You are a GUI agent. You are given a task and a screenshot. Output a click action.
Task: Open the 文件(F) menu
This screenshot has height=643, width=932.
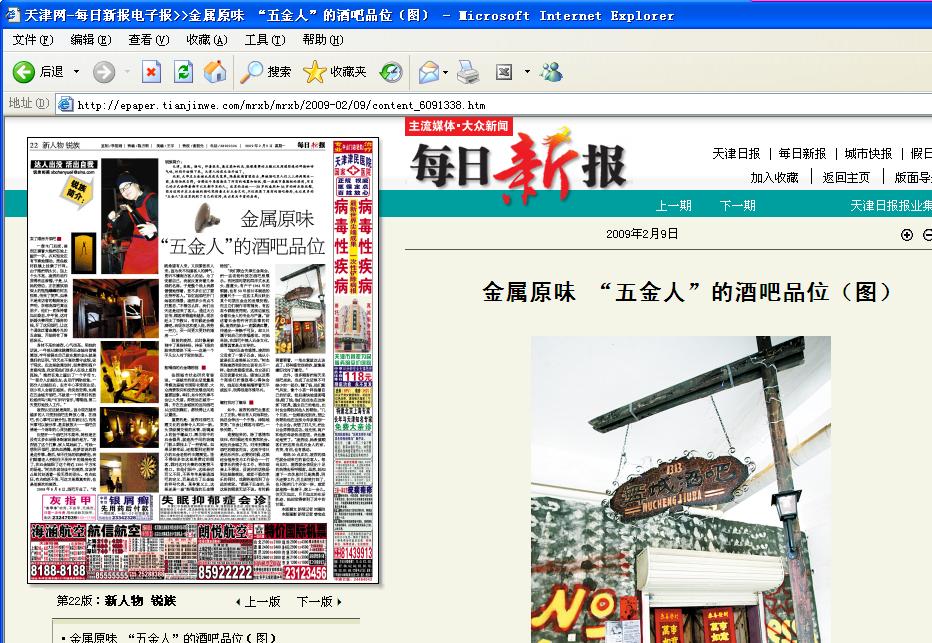[x=33, y=40]
